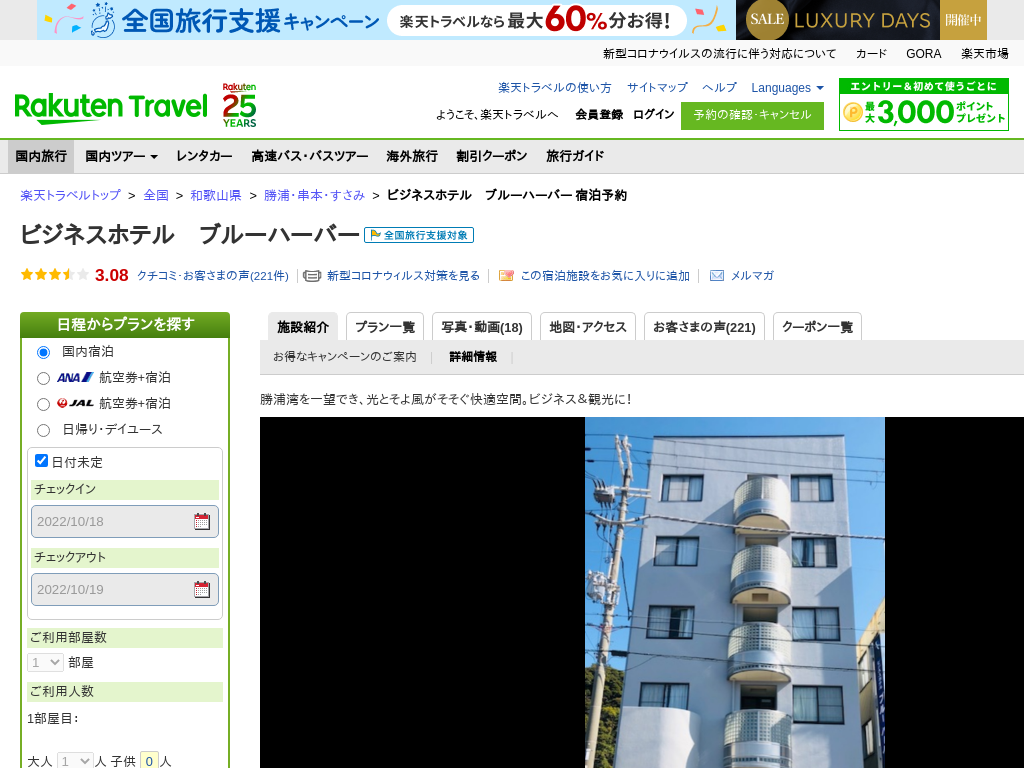
Task: Open the 国内旅行 menu item
Action: click(41, 156)
